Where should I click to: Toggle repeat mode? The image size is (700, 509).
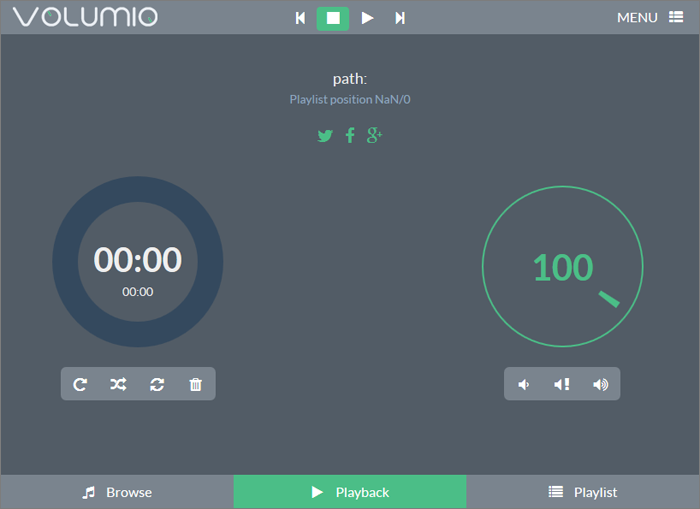80,384
